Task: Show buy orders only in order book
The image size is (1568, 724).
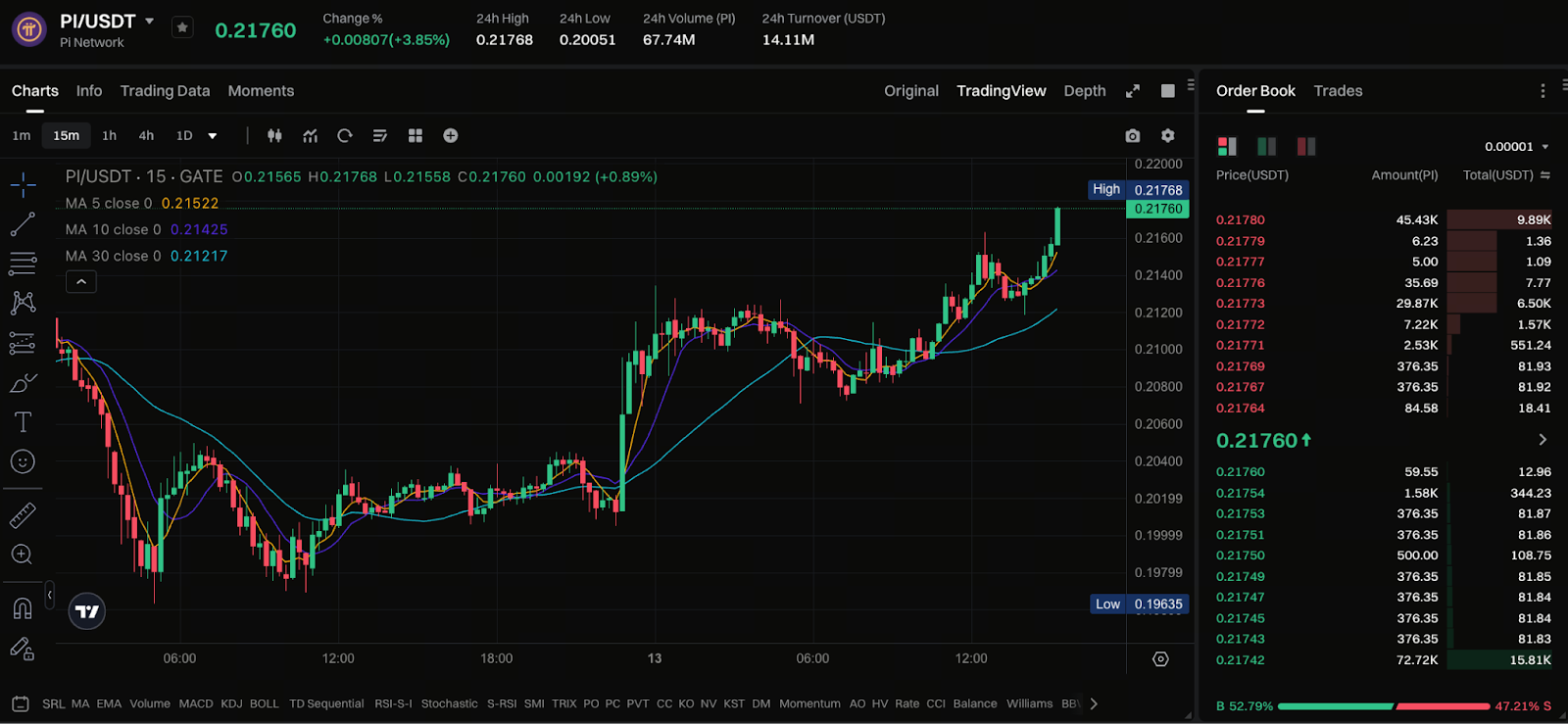Action: point(1266,147)
